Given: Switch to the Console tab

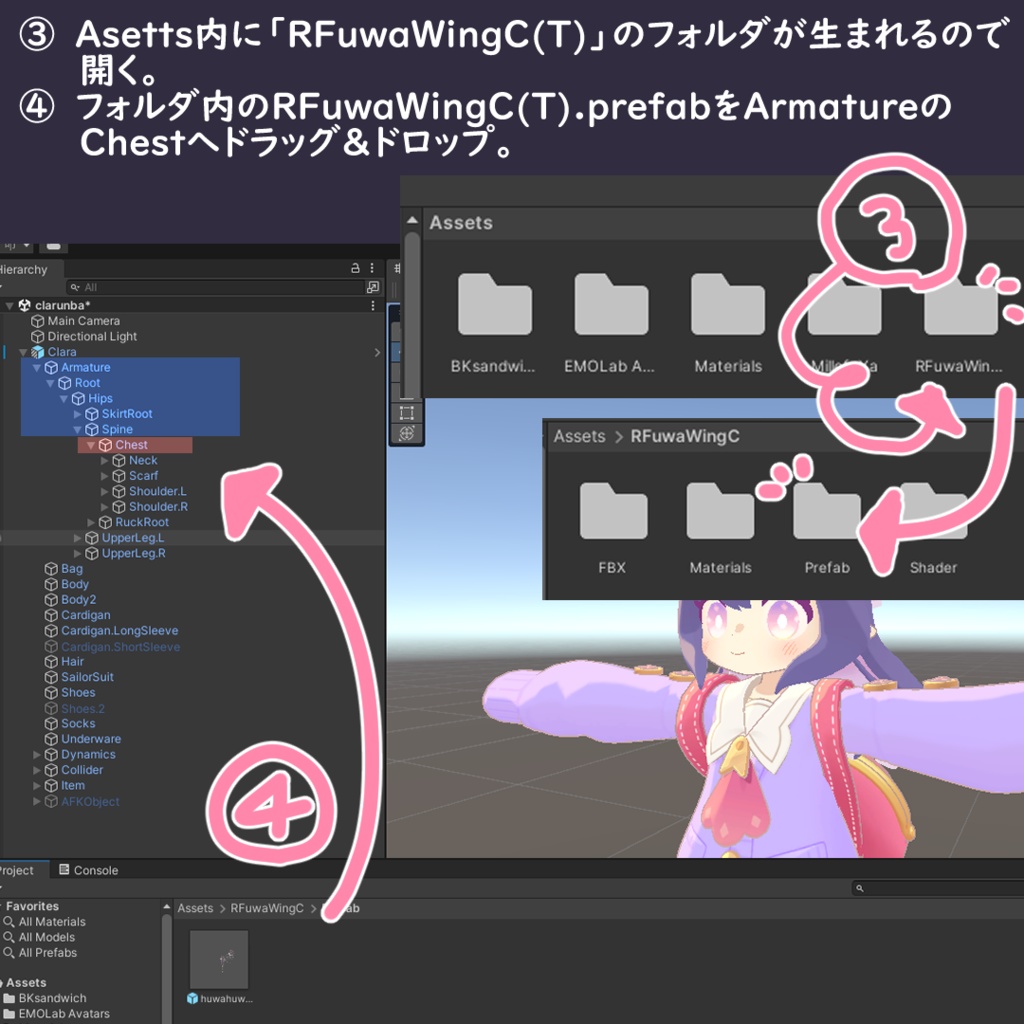Looking at the screenshot, I should pyautogui.click(x=89, y=870).
